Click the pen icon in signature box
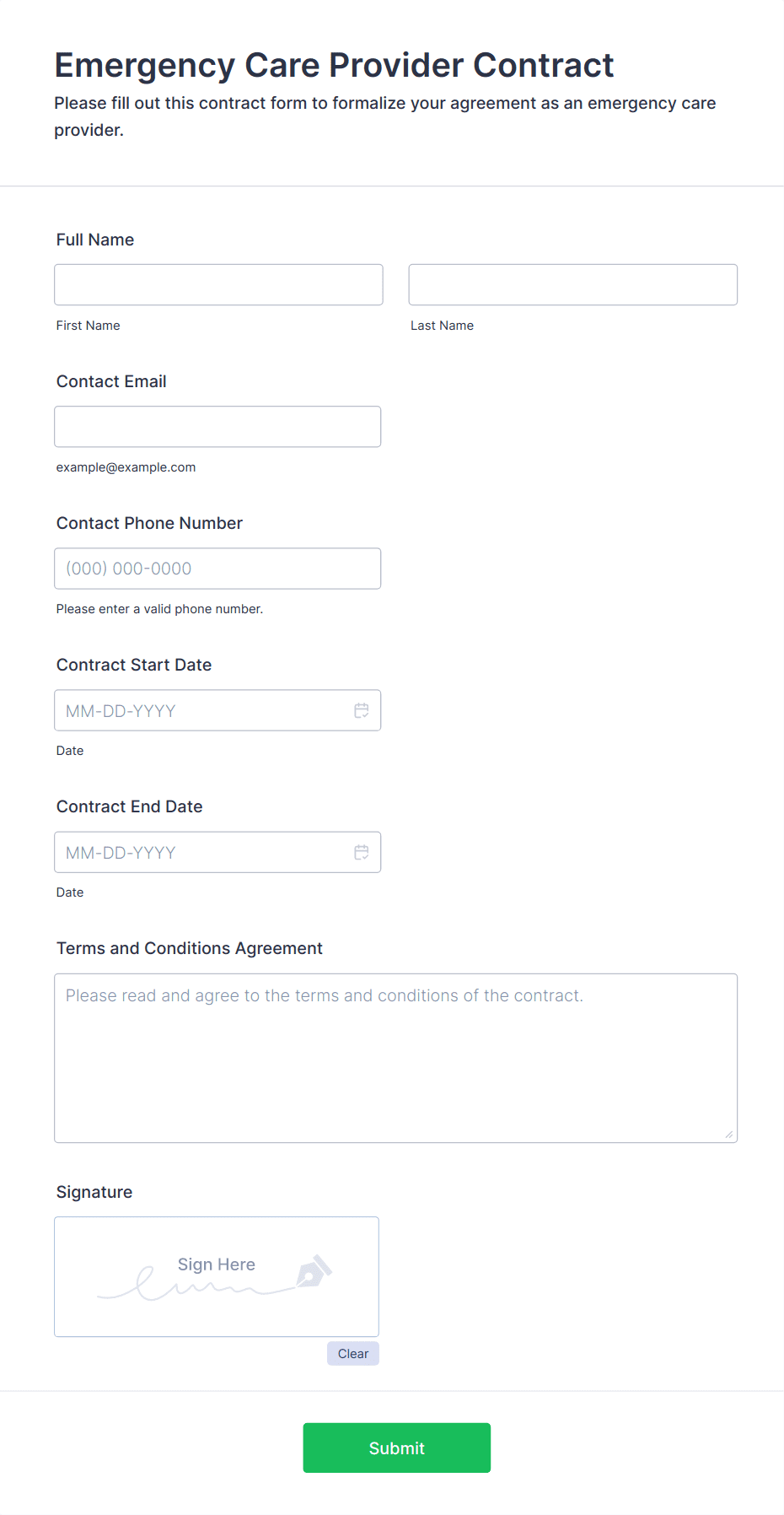The image size is (784, 1515). (x=314, y=1271)
